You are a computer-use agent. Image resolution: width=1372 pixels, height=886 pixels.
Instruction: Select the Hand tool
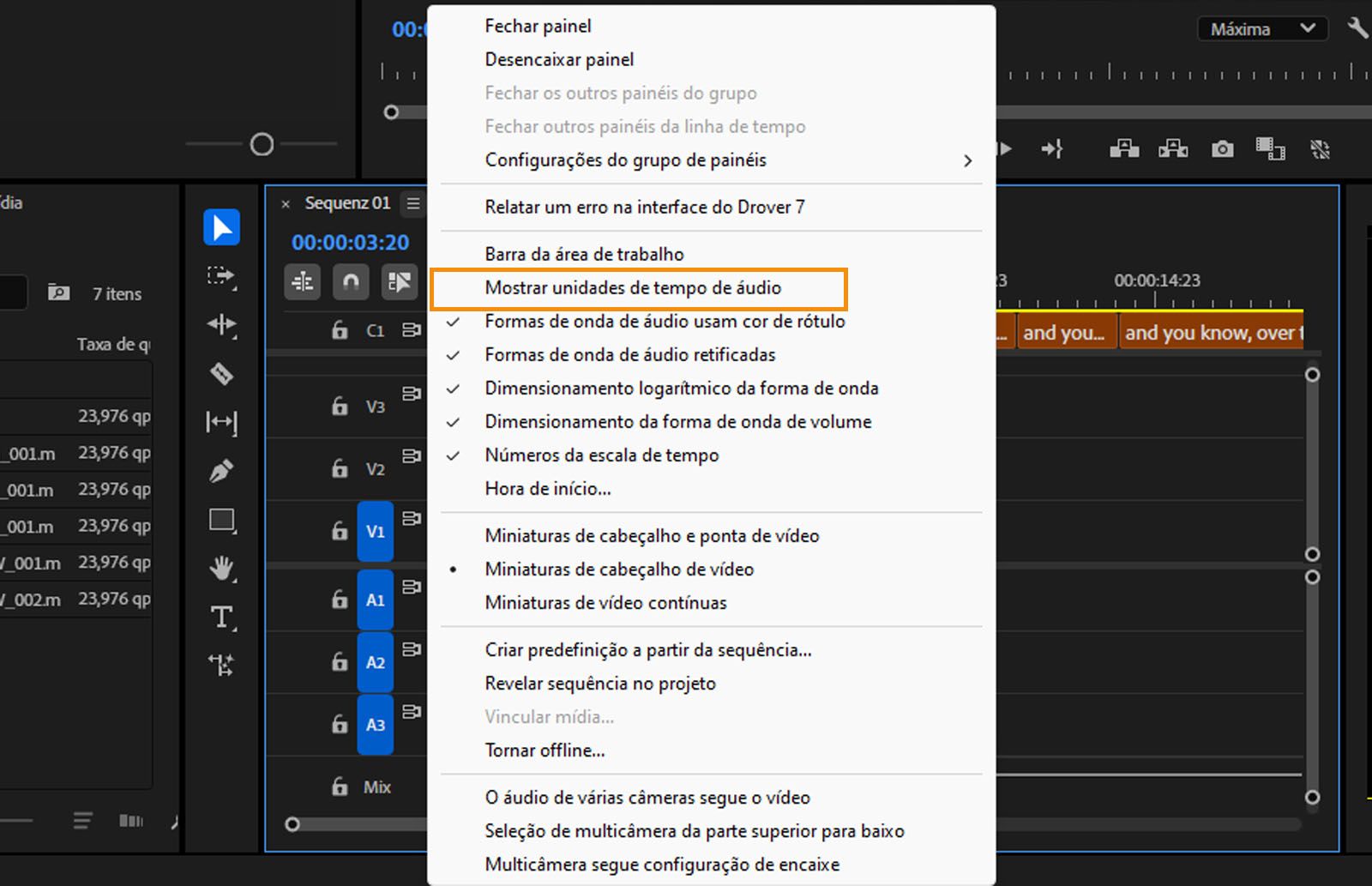click(x=221, y=568)
